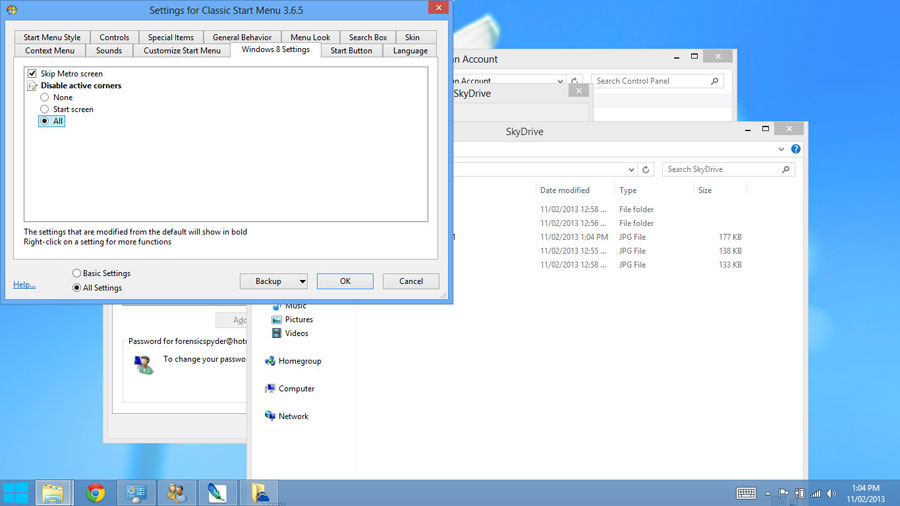Click the SkyDrive window help icon
900x506 pixels.
coord(796,149)
